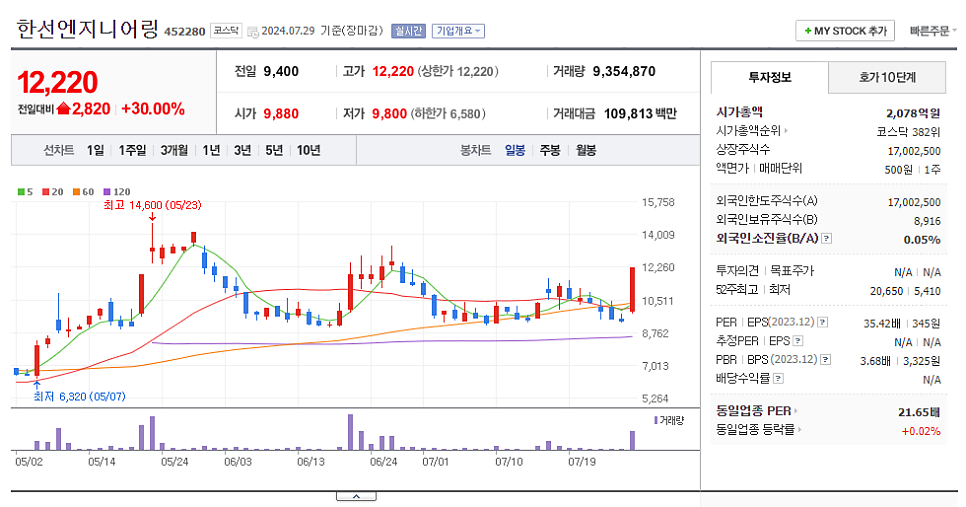
Task: Open the help icon beside 외국인소진율(B/A)
Action: coord(827,238)
